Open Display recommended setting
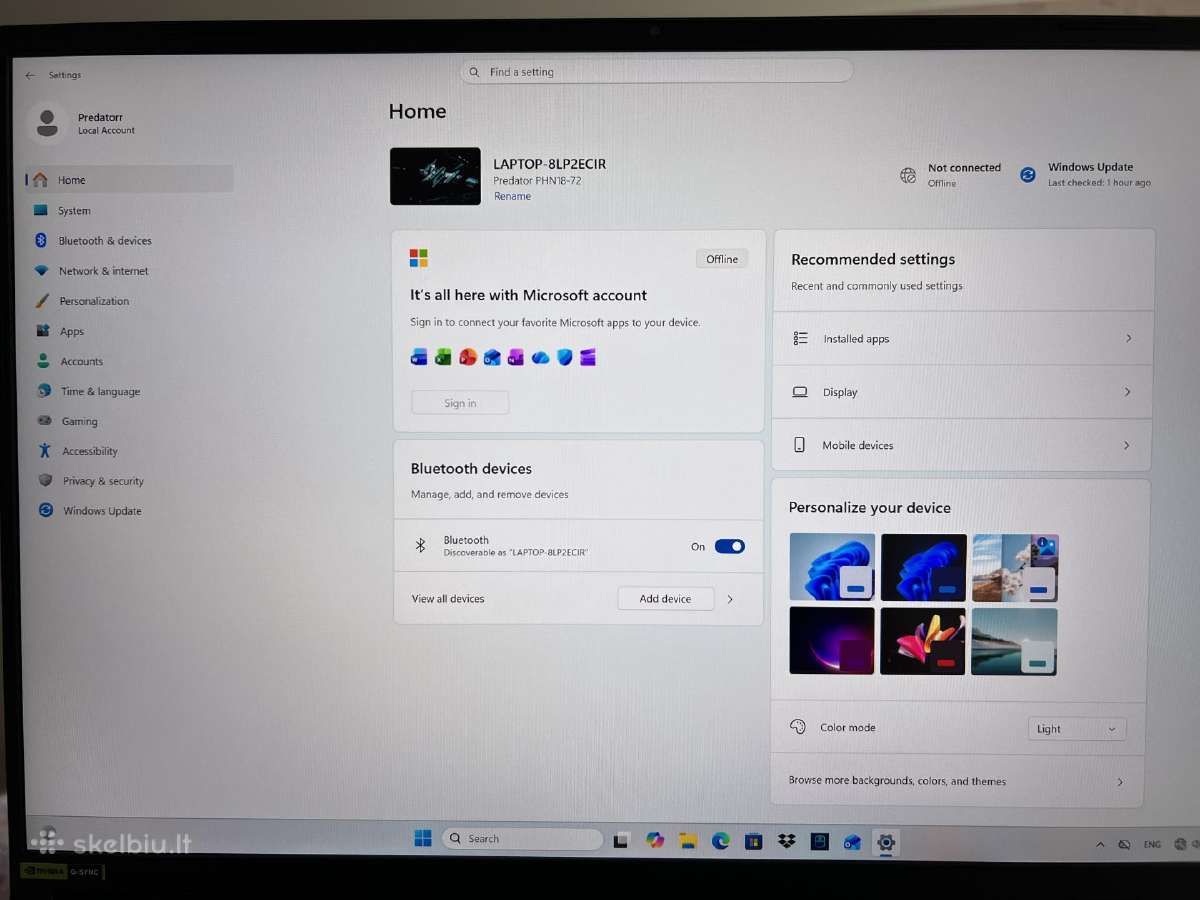This screenshot has height=900, width=1200. 962,392
